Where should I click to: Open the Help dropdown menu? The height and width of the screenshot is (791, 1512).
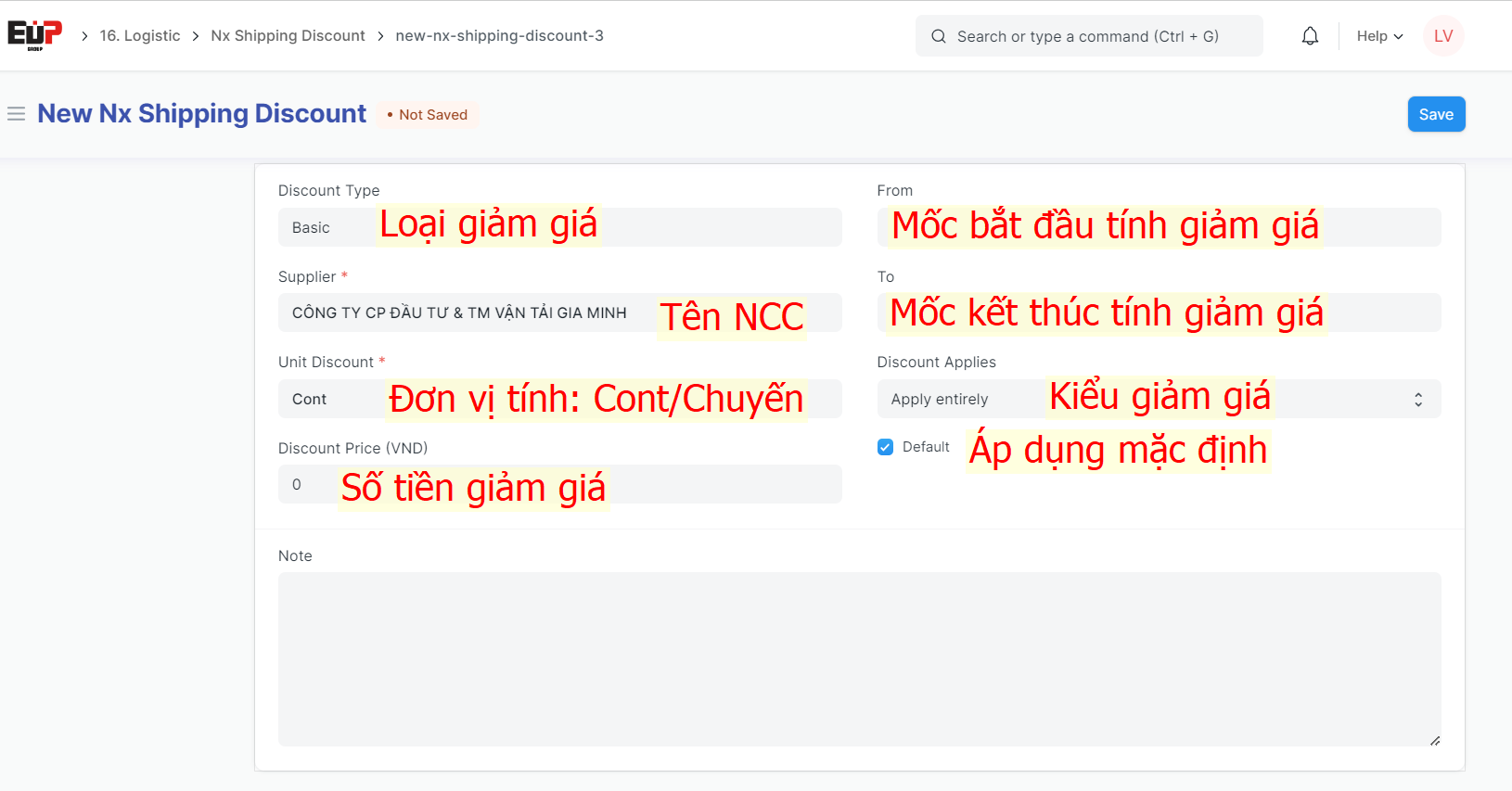click(1378, 36)
